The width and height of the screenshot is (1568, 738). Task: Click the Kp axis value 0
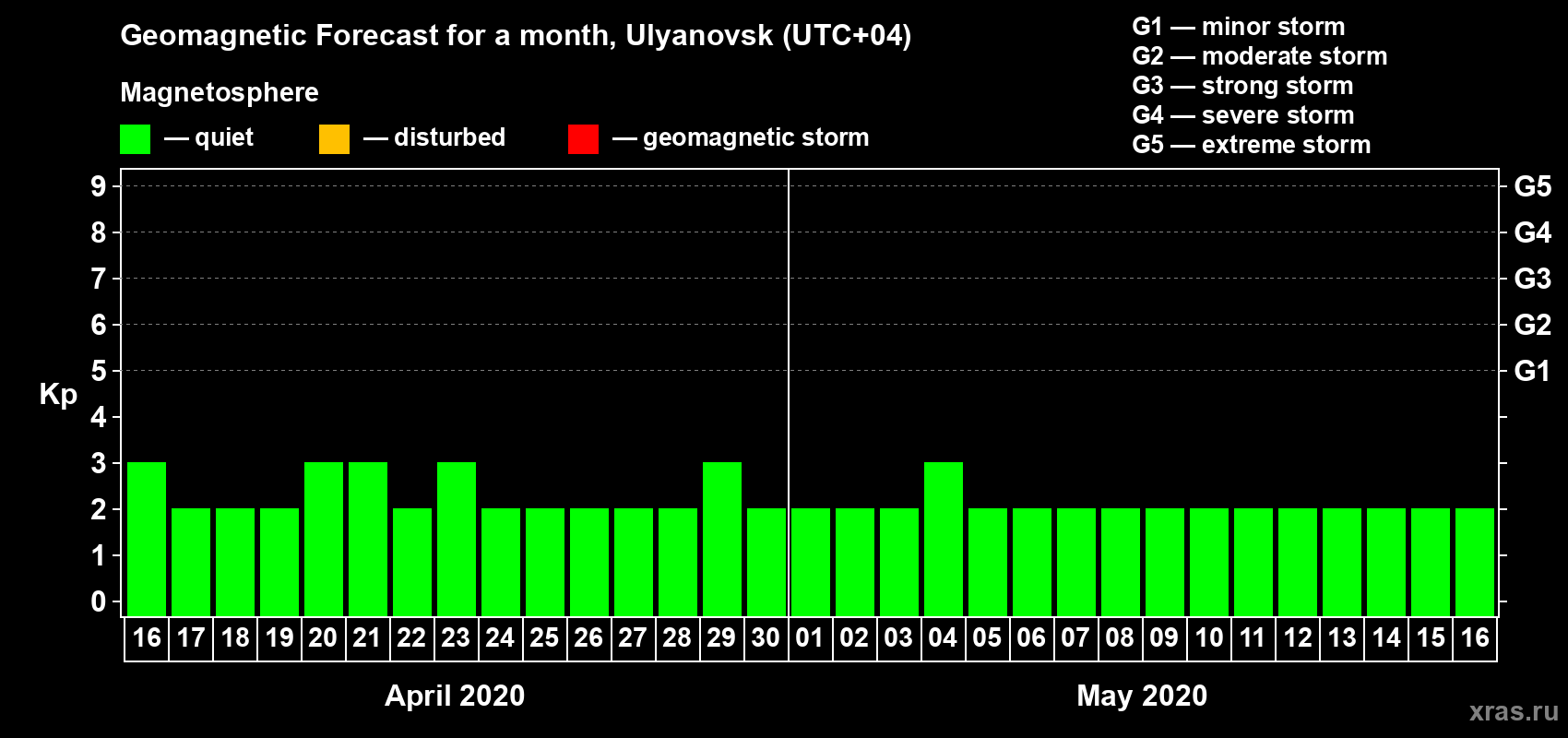pyautogui.click(x=99, y=601)
